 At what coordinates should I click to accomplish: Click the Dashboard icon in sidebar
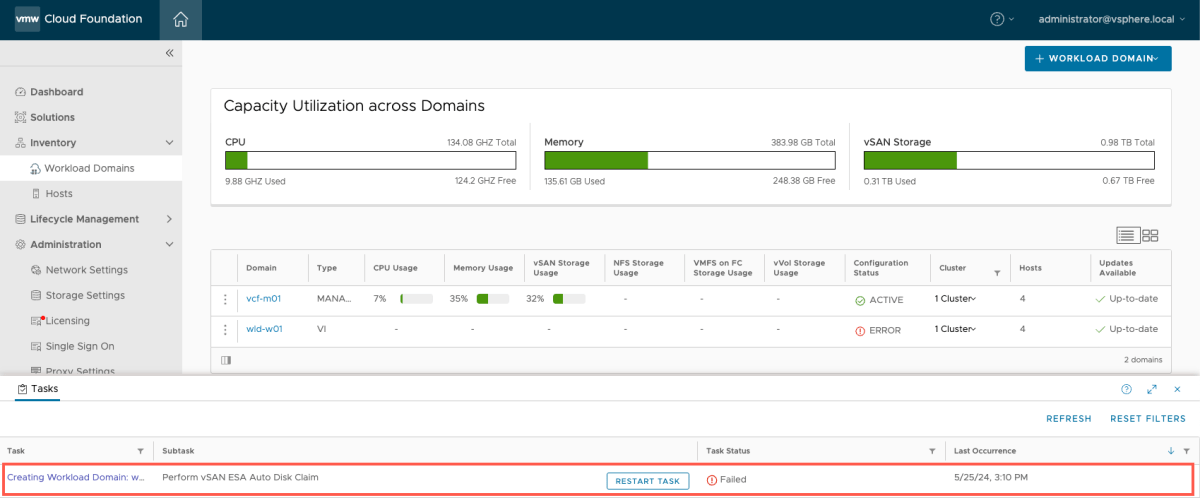[x=20, y=92]
